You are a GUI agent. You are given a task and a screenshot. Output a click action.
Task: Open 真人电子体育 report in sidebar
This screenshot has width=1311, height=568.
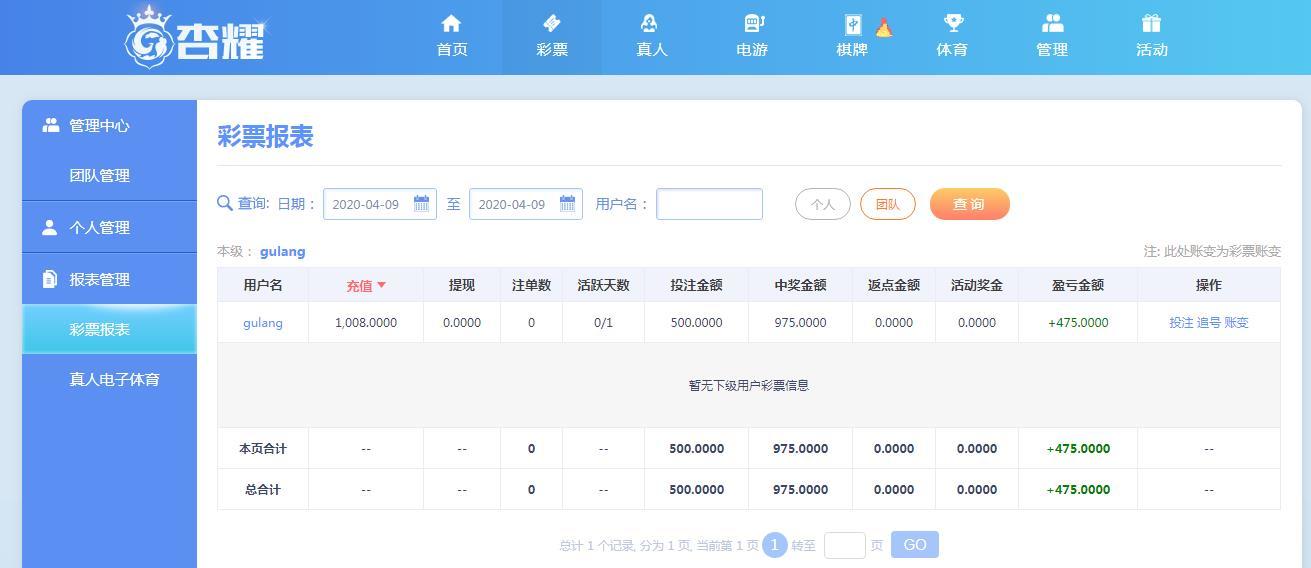[109, 379]
